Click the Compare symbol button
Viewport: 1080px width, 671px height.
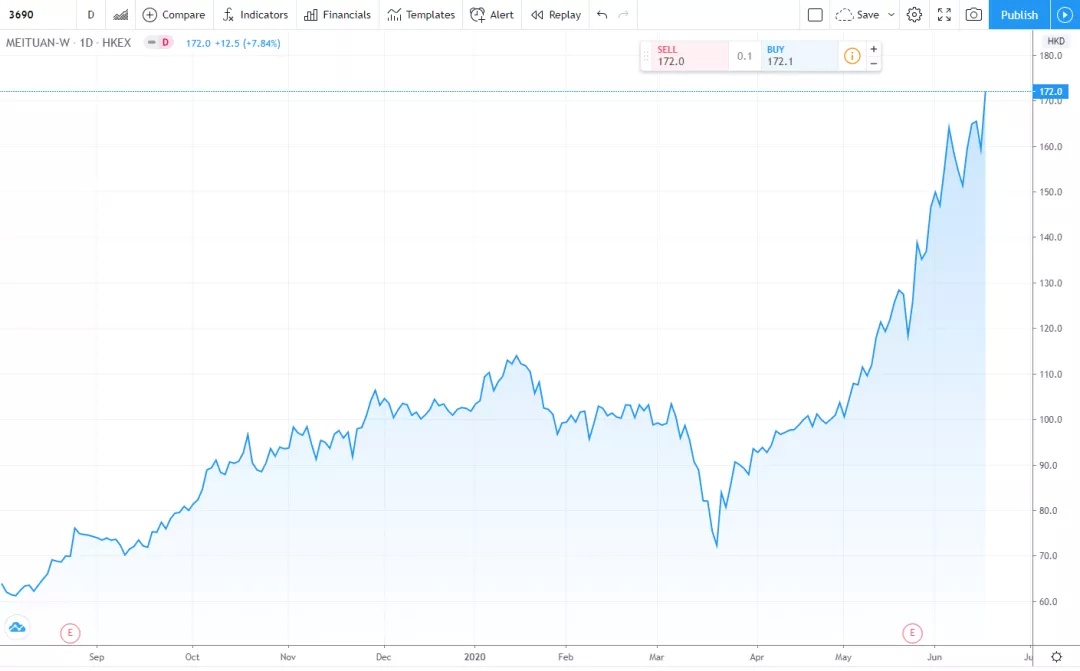tap(174, 14)
